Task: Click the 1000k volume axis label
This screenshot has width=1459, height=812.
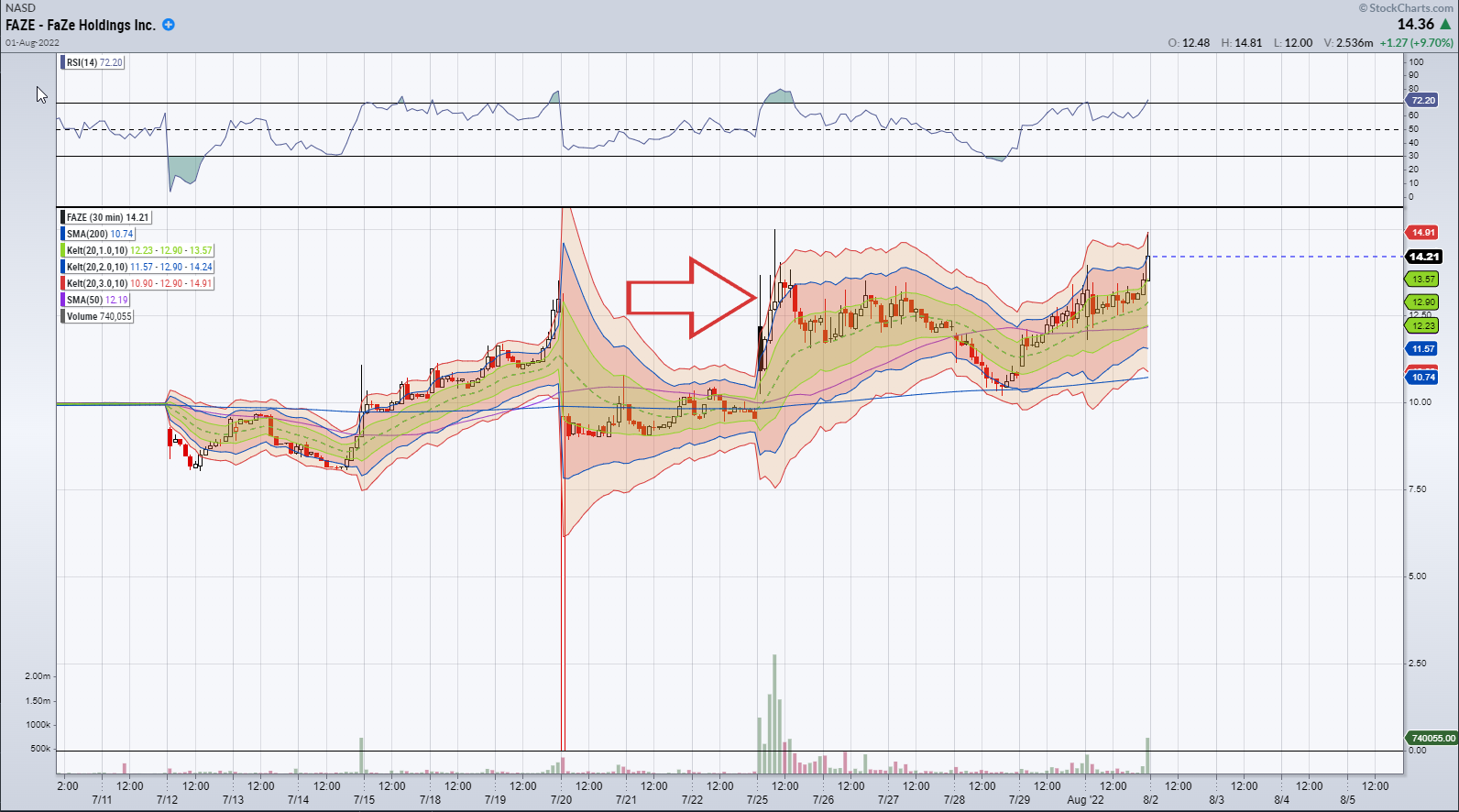Action: click(38, 724)
